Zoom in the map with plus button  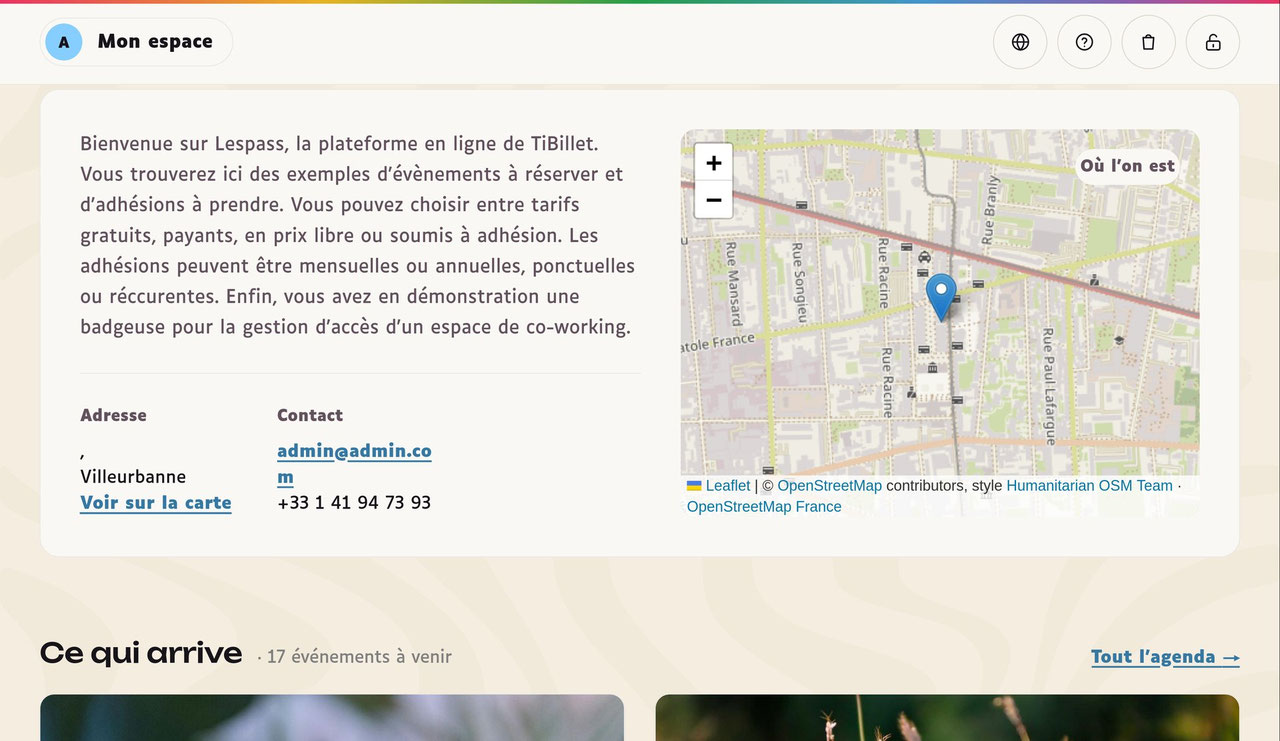pyautogui.click(x=714, y=163)
